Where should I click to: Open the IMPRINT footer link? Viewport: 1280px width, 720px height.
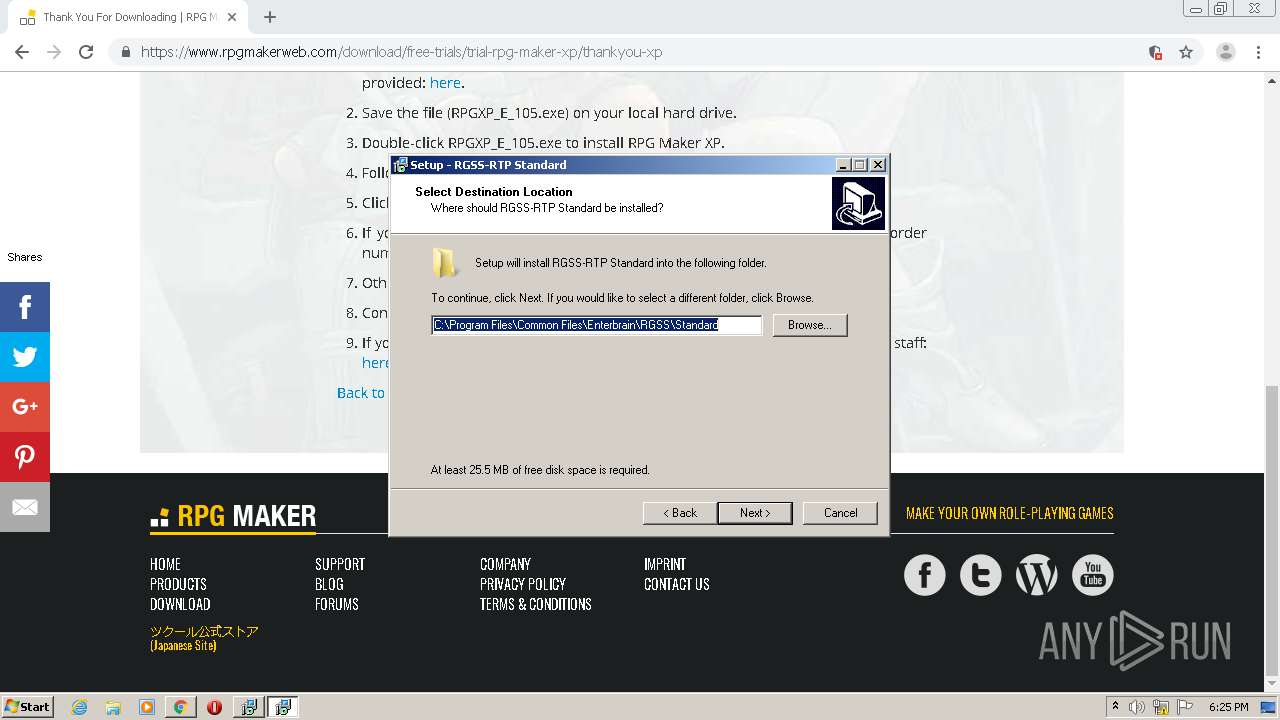665,564
